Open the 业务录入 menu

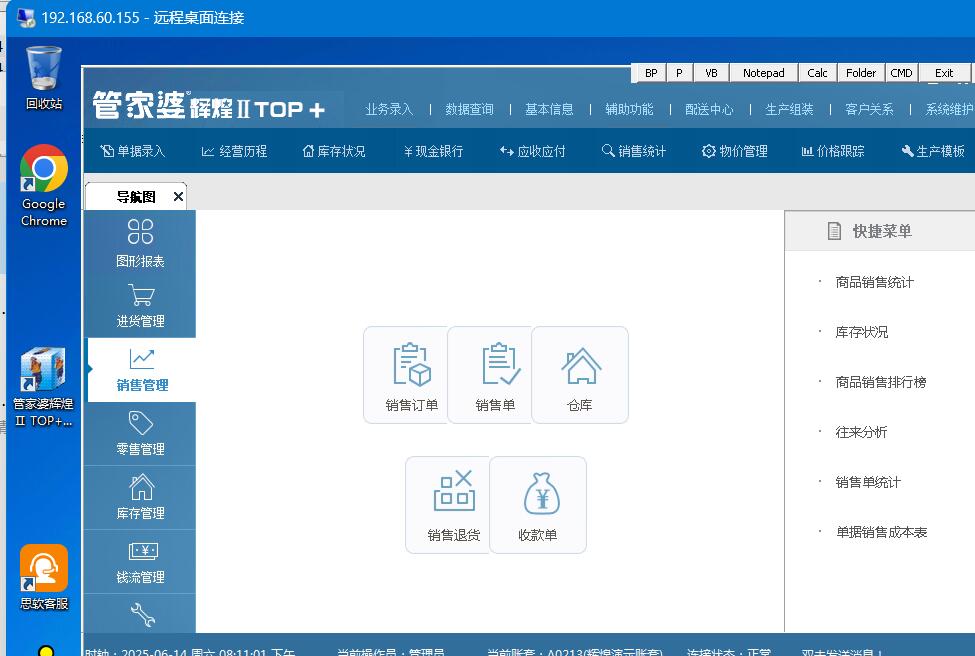point(389,109)
